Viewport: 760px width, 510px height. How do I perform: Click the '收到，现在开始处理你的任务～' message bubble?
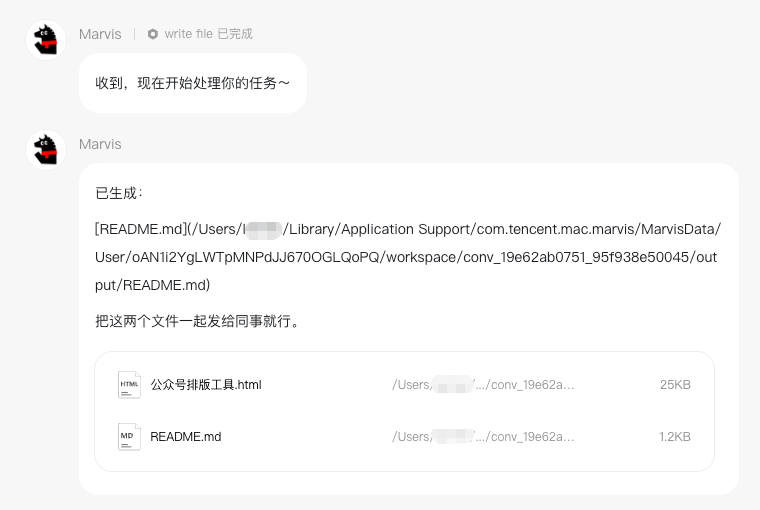[x=193, y=83]
